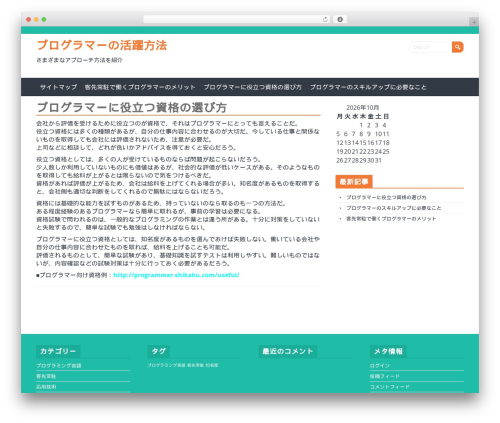Open the site title プログラマーの活躍方法
Image resolution: width=500 pixels, height=423 pixels.
pyautogui.click(x=102, y=45)
